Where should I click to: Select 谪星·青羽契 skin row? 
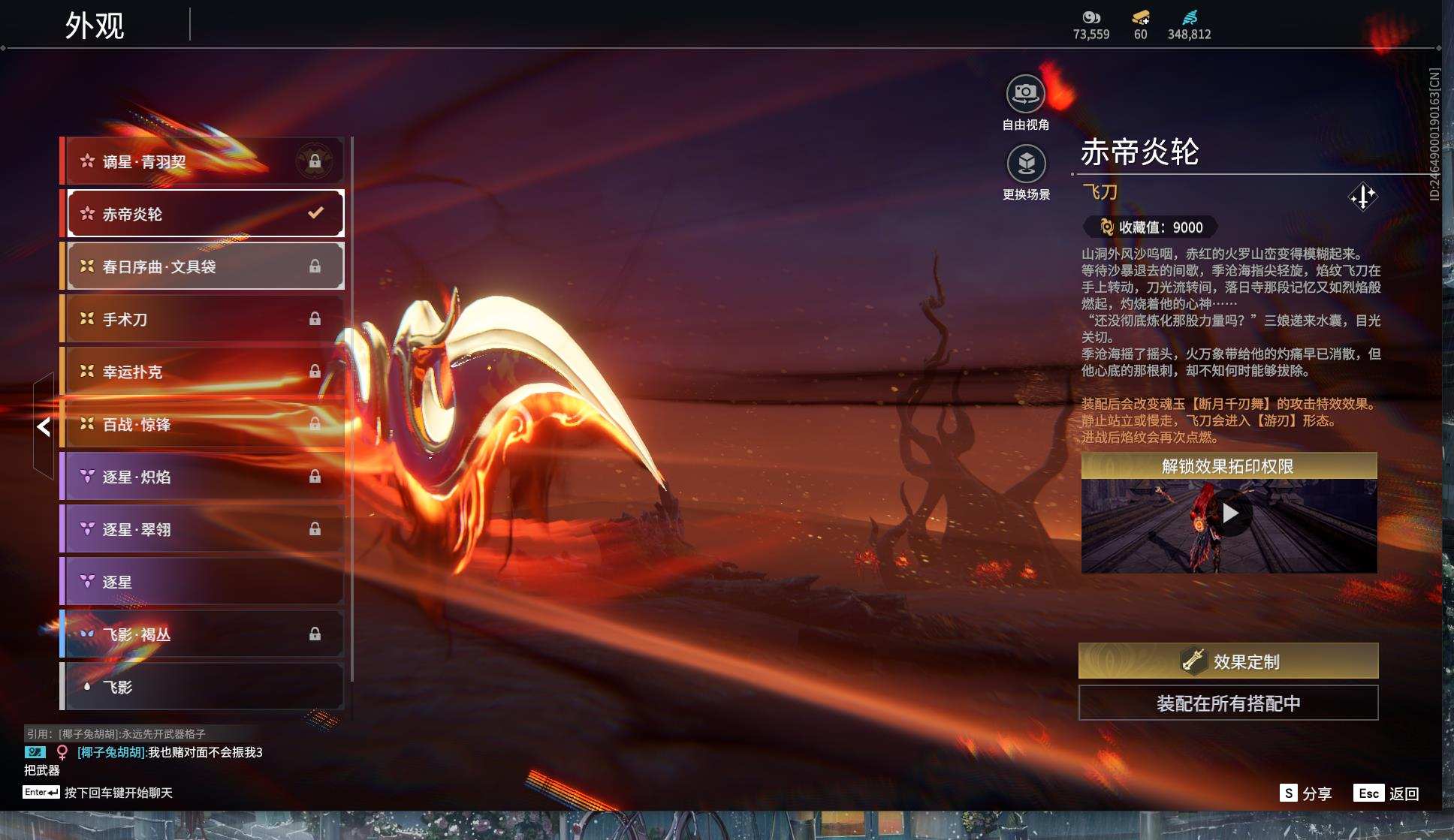tap(202, 161)
